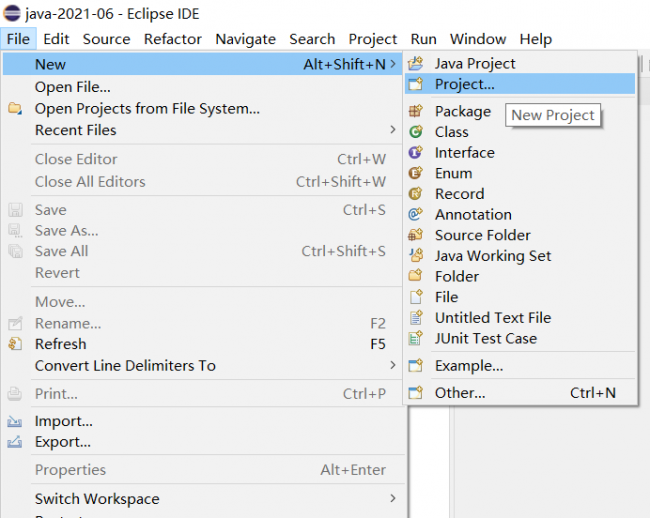Click the Annotation @ icon
This screenshot has height=518, width=650.
click(x=415, y=214)
